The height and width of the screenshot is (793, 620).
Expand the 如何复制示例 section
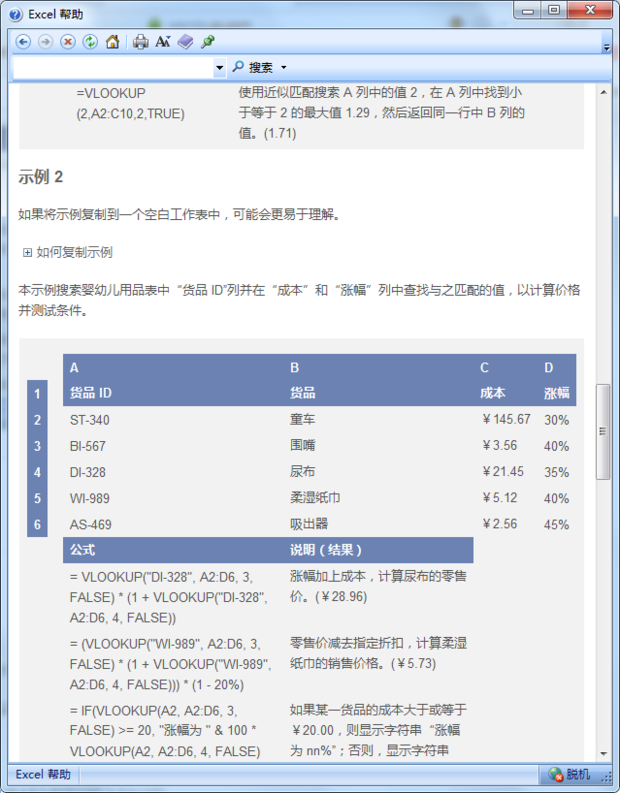[x=27, y=252]
